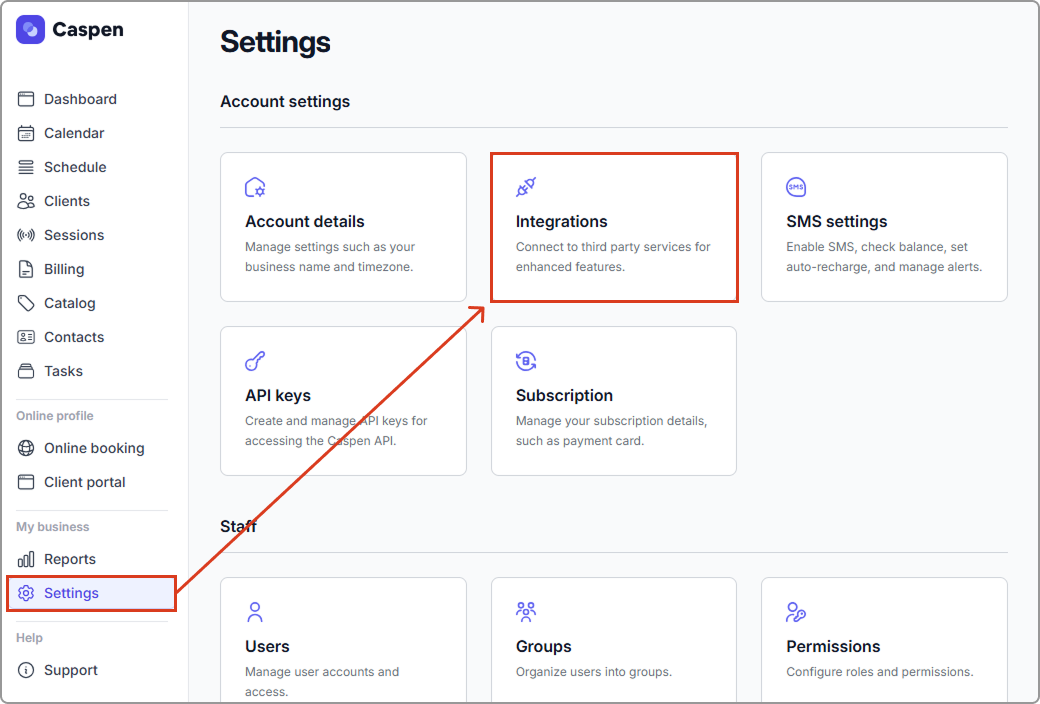Click the SMS settings bubble icon
Viewport: 1040px width, 704px height.
point(796,187)
